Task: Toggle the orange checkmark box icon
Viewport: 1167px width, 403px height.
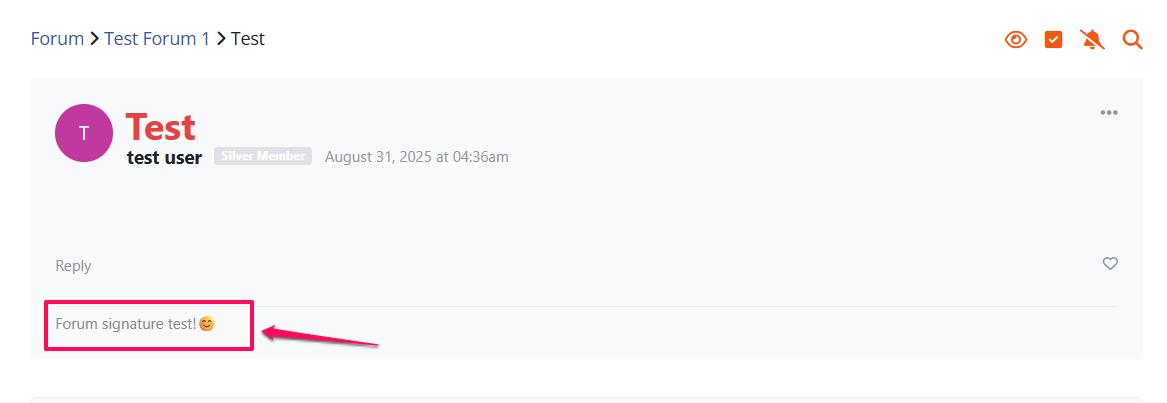Action: [x=1053, y=39]
